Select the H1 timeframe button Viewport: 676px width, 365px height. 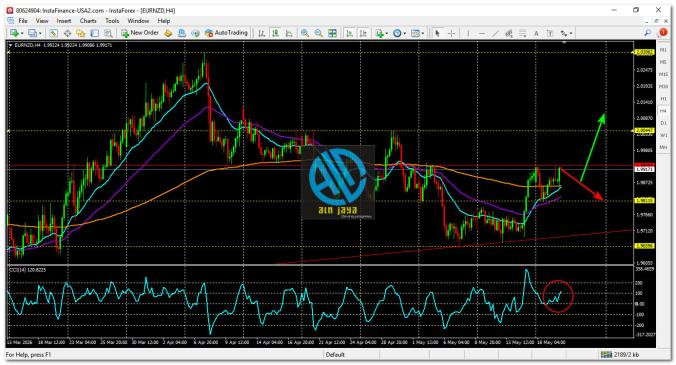tap(663, 99)
